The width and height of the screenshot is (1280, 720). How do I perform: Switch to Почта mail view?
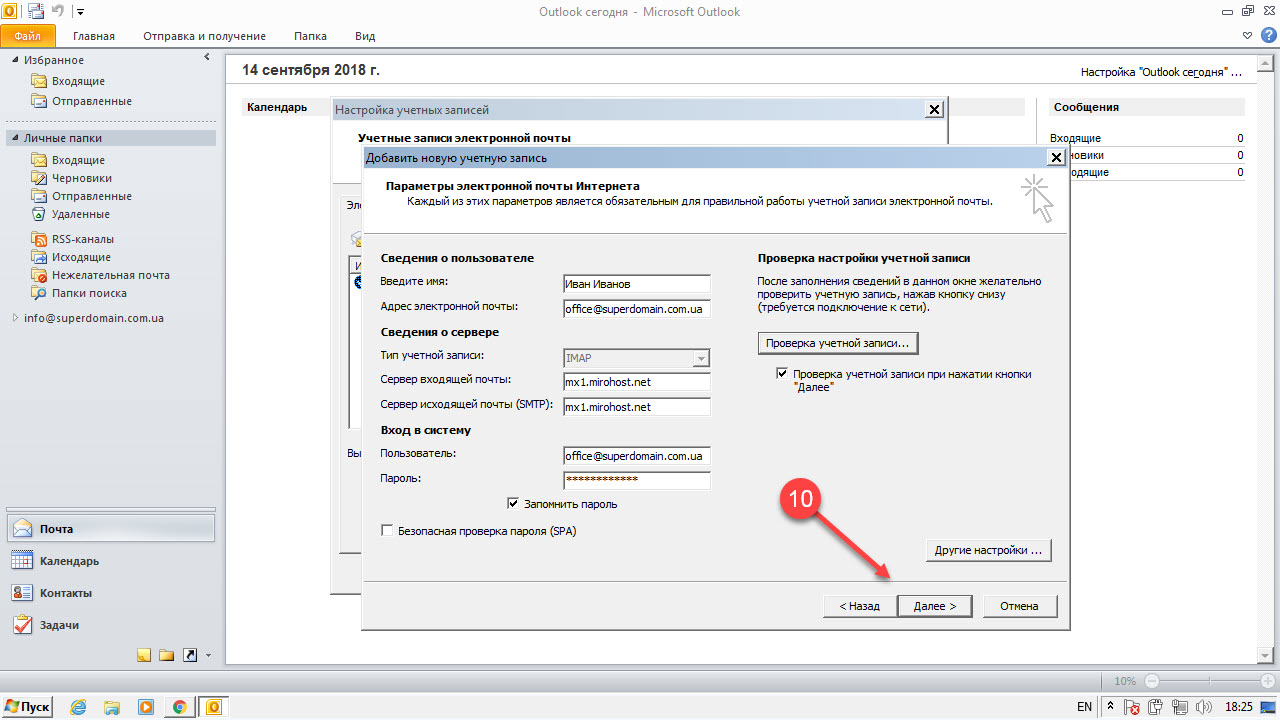[x=110, y=529]
